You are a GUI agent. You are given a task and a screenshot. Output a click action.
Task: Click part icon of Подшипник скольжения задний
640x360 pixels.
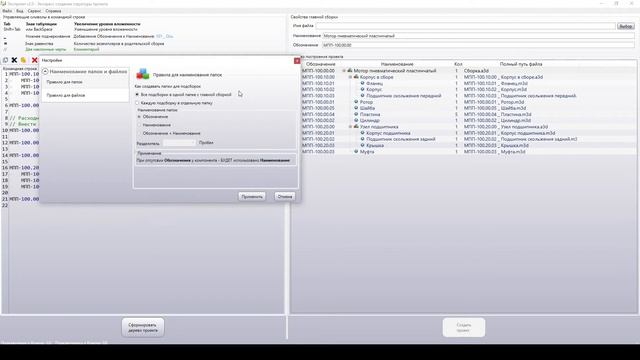(362, 139)
